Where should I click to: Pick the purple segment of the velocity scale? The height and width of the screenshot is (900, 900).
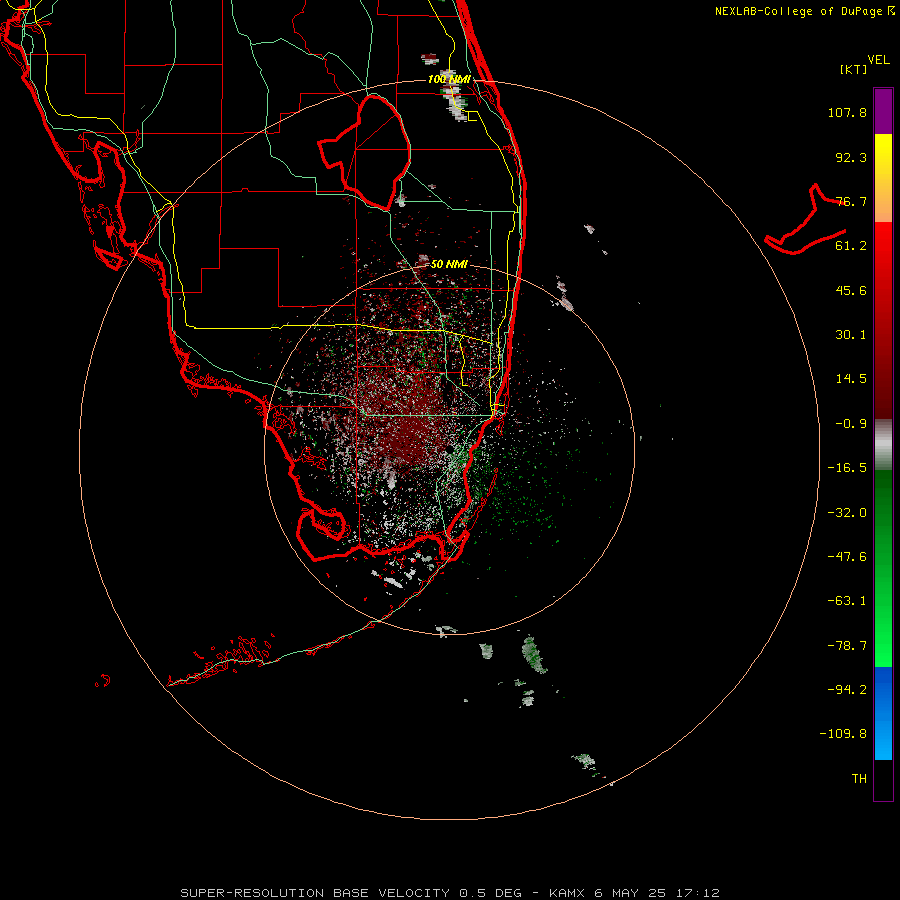pos(883,111)
